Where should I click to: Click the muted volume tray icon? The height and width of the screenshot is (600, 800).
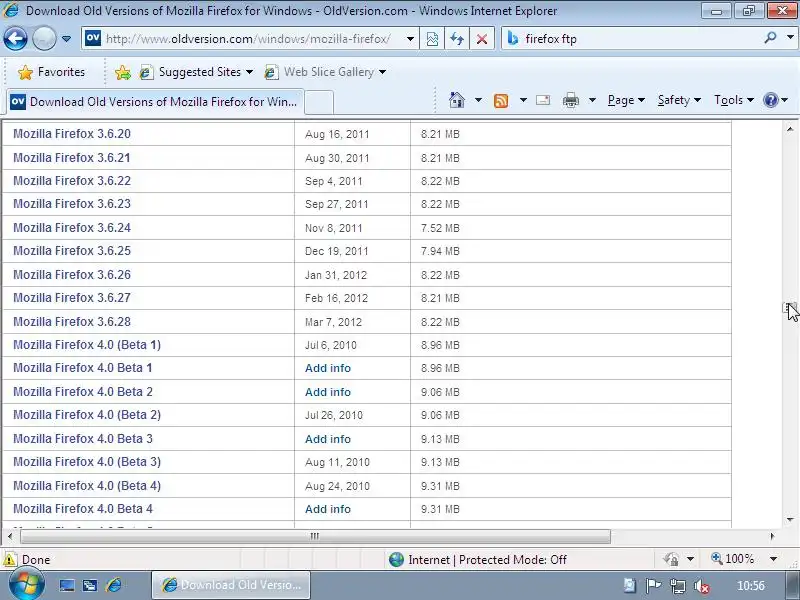point(702,586)
